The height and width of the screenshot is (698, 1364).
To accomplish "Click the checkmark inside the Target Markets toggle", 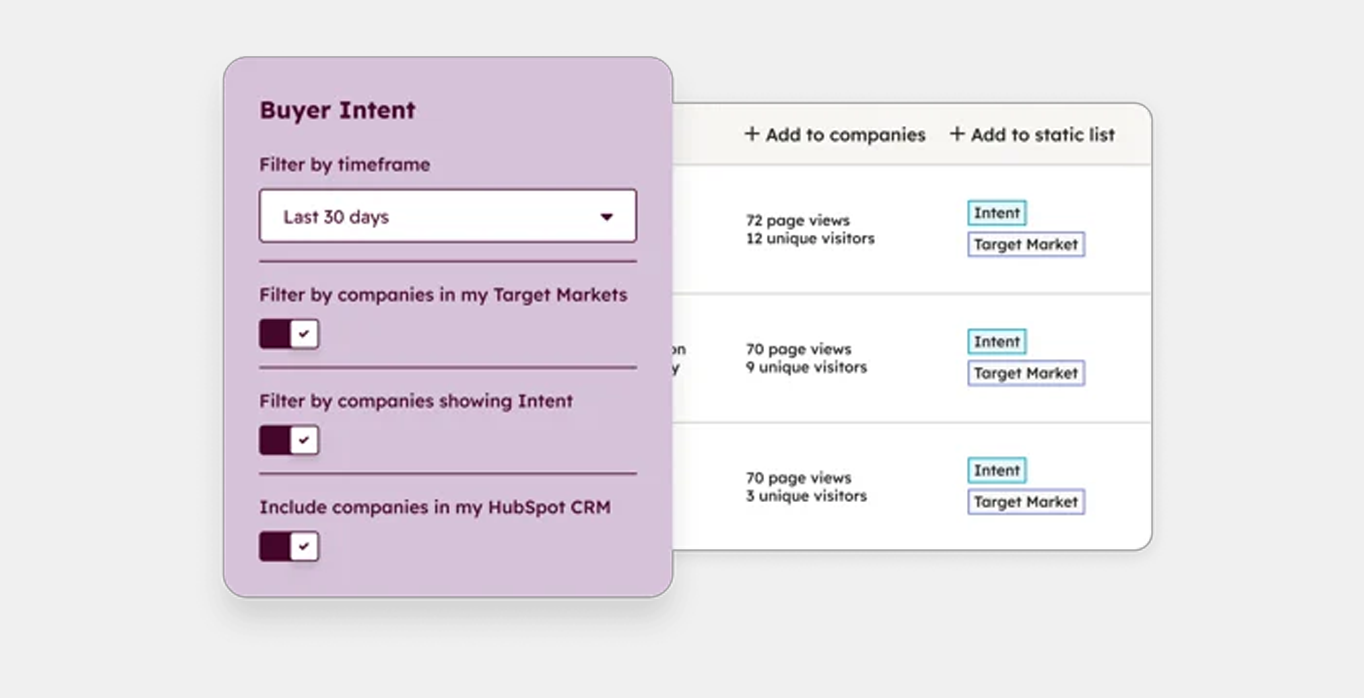I will (x=303, y=333).
